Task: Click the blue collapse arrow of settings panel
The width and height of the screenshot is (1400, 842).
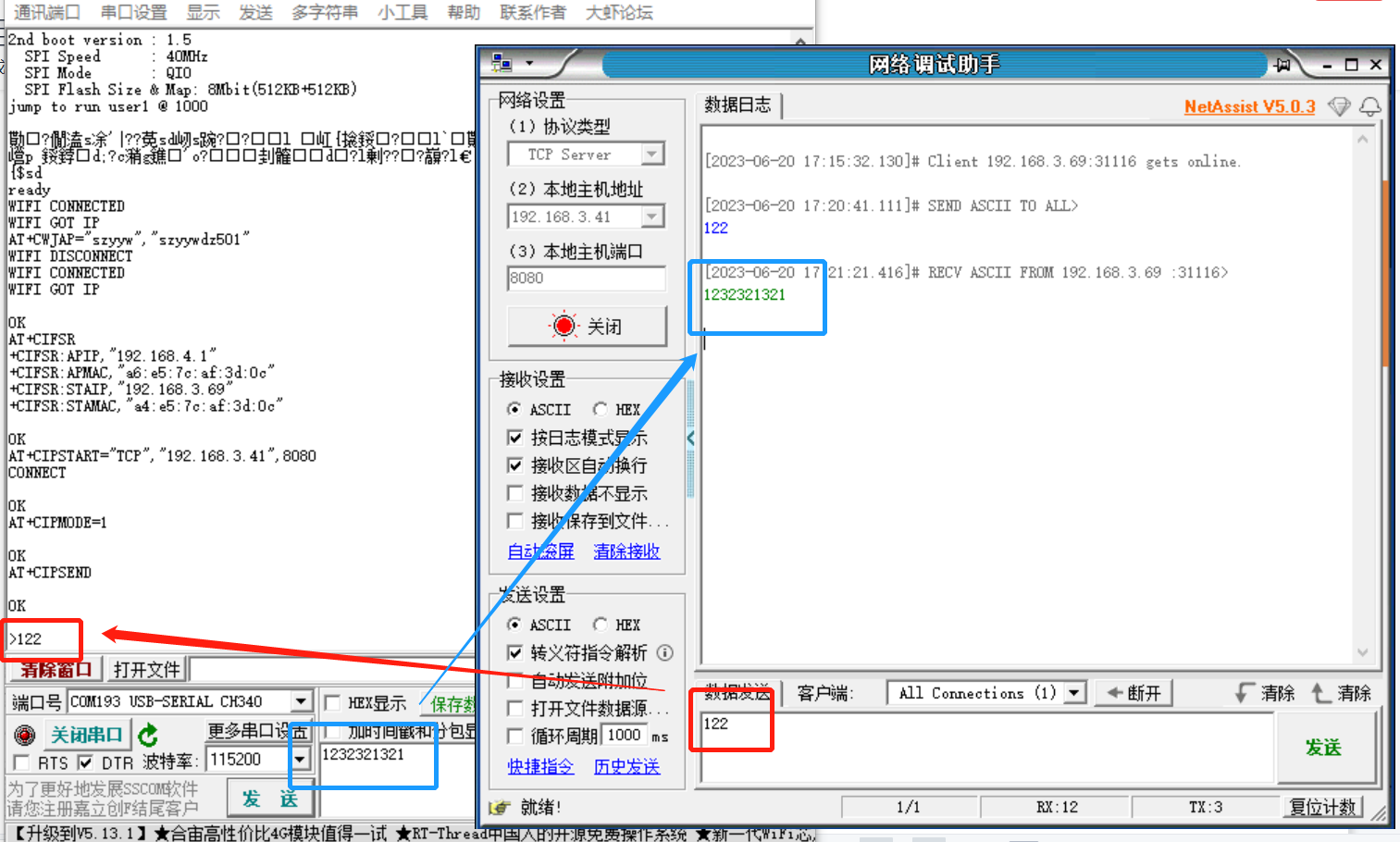Action: (690, 438)
